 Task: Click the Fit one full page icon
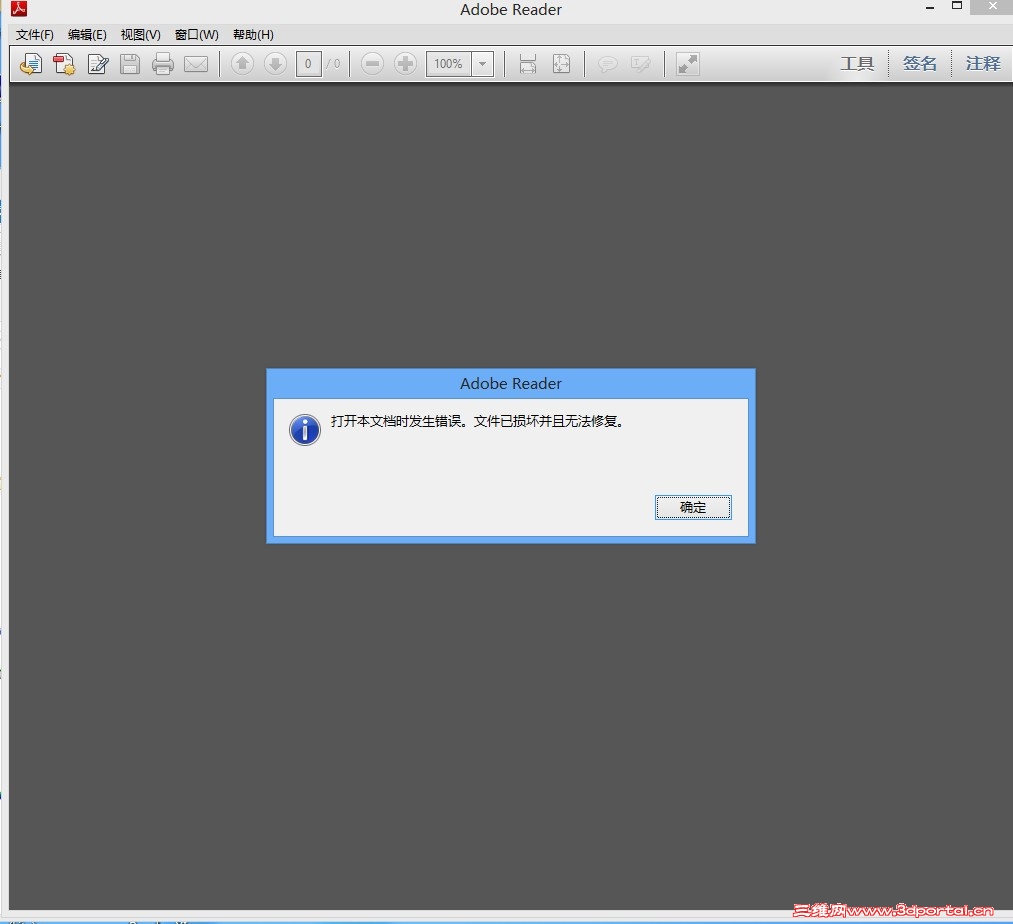pos(561,64)
